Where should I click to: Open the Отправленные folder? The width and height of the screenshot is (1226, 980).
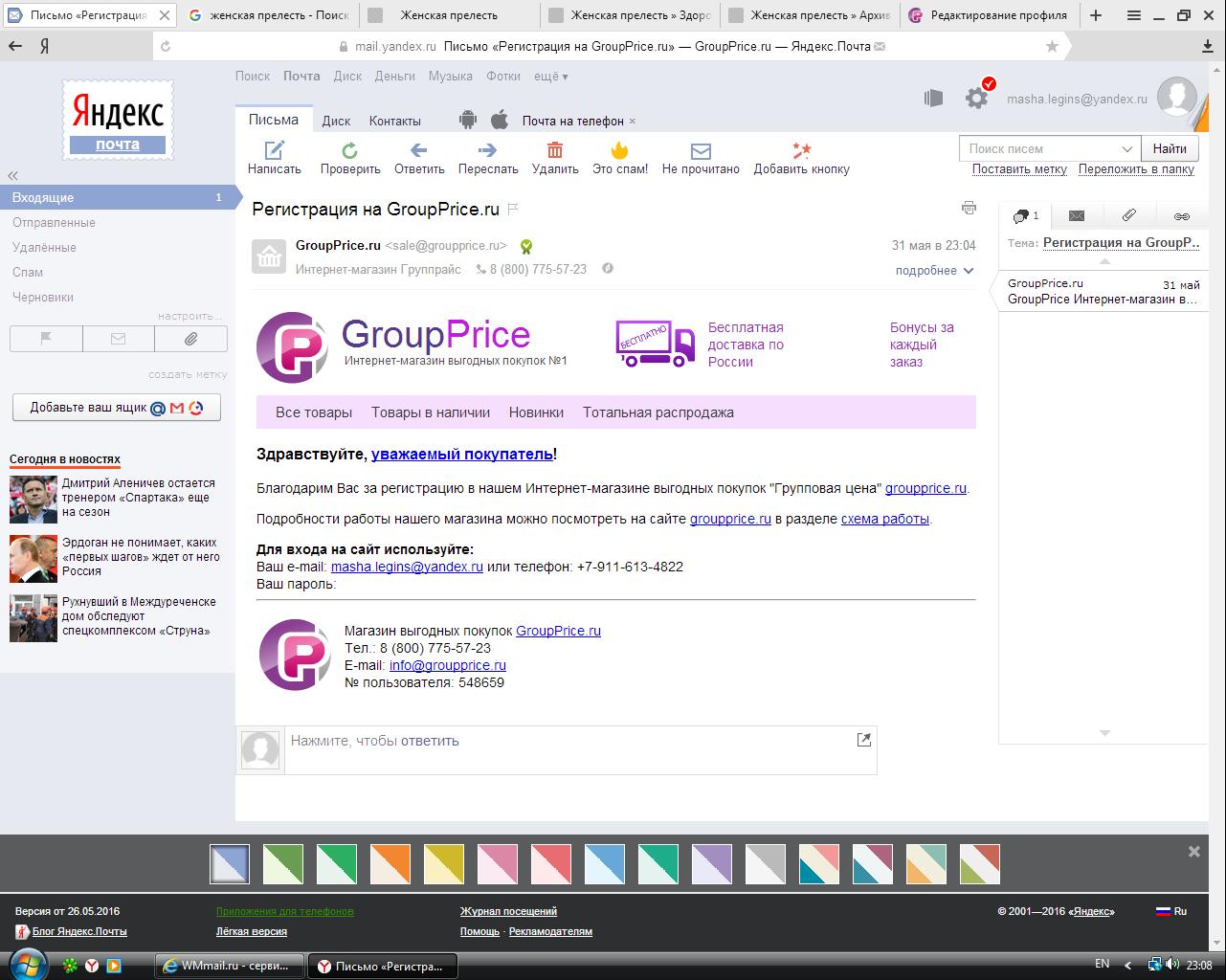point(54,222)
